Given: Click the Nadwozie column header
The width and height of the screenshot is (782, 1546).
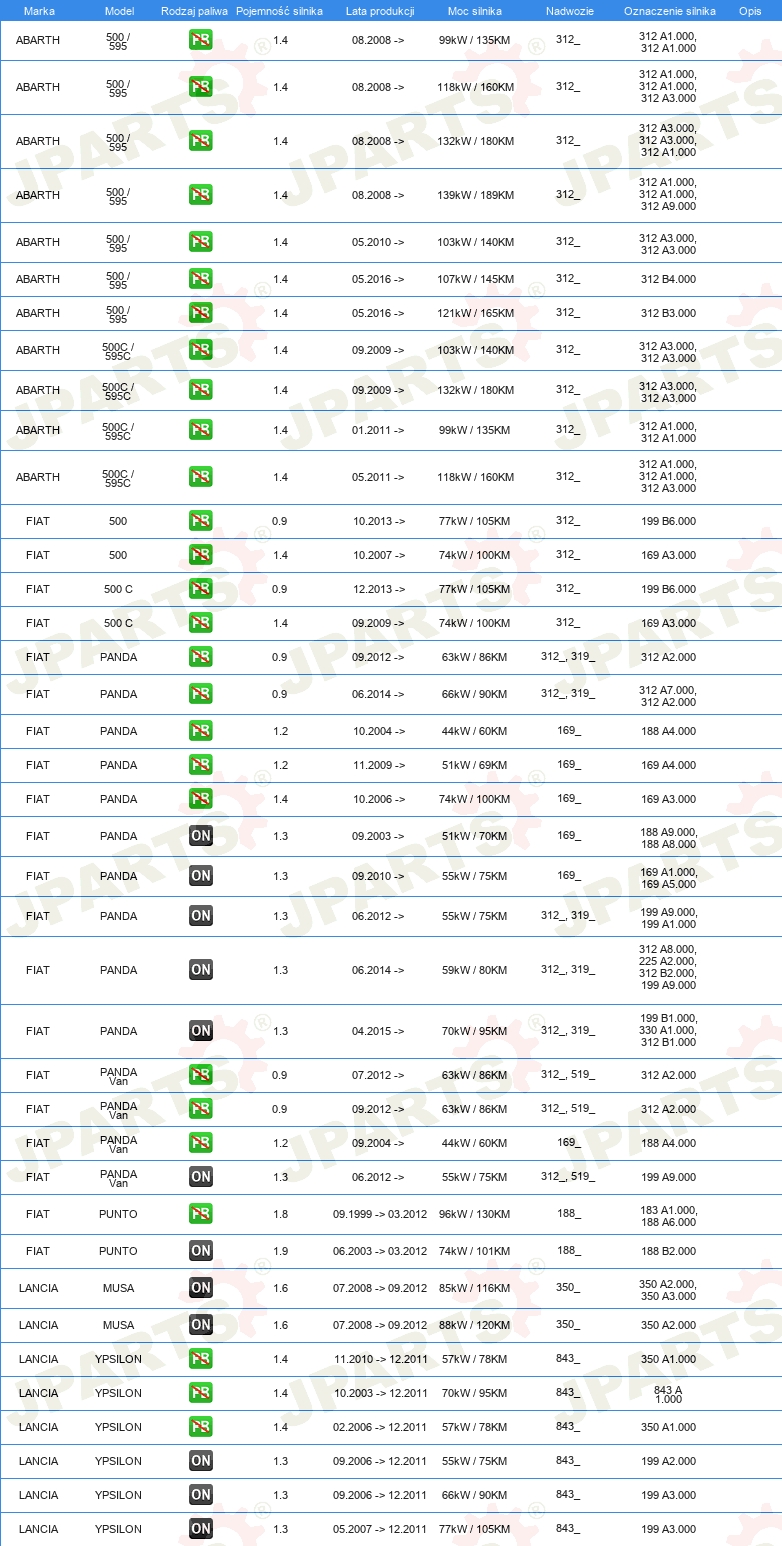Looking at the screenshot, I should pos(568,11).
